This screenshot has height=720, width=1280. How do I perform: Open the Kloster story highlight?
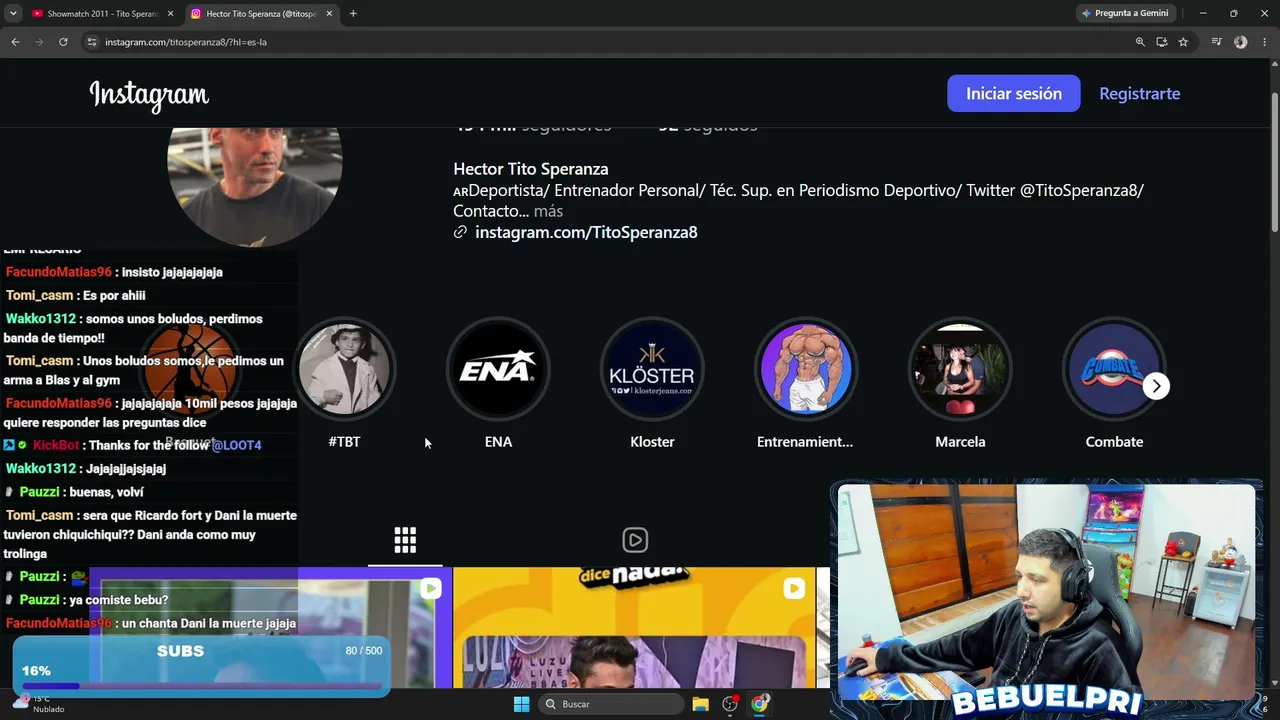[652, 370]
